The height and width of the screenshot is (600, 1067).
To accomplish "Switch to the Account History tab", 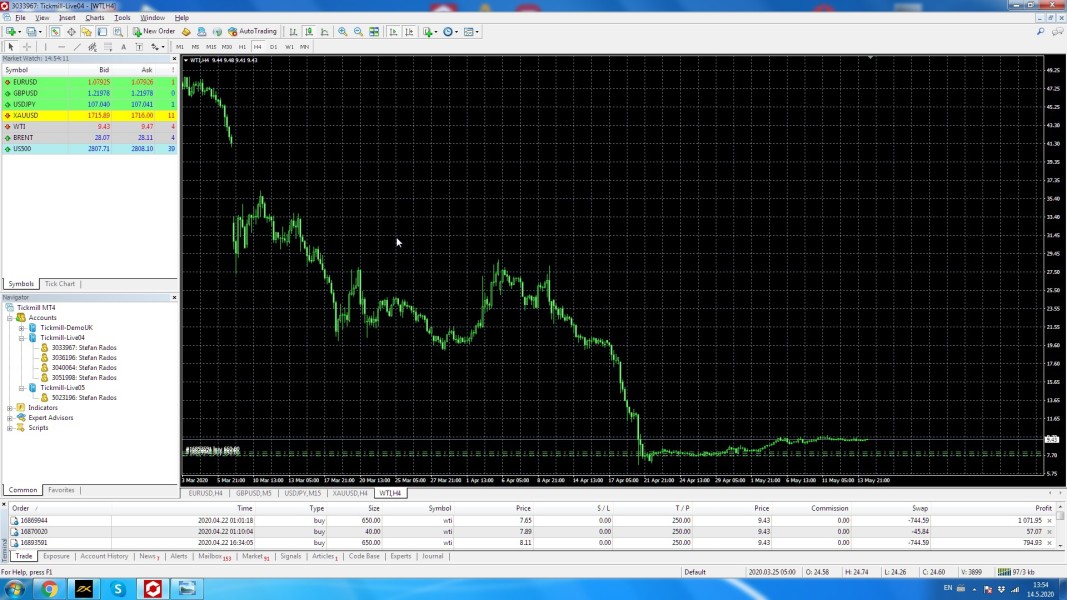I will coord(104,556).
